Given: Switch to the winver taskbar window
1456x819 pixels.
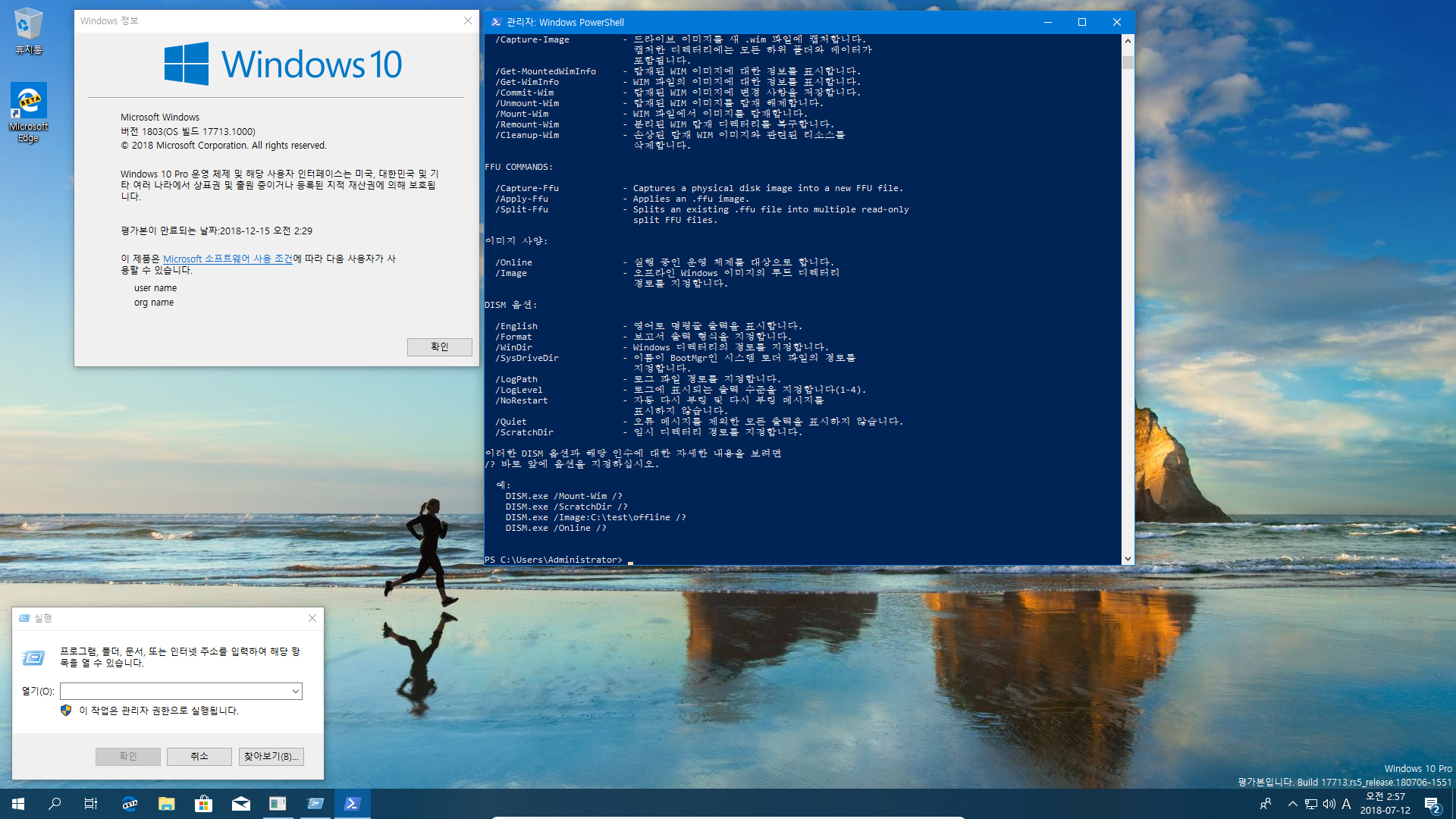Looking at the screenshot, I should click(278, 804).
